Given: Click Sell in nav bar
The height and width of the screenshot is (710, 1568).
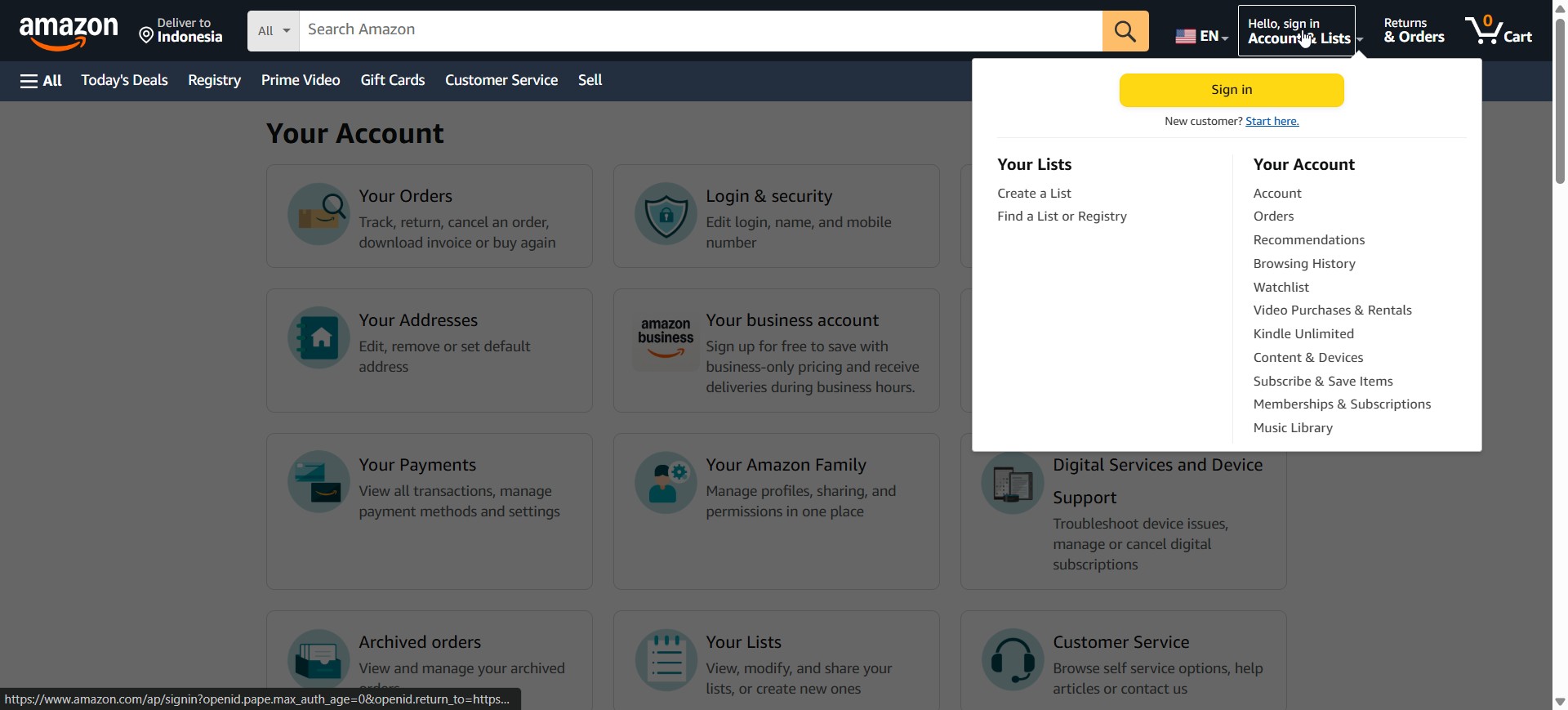Looking at the screenshot, I should [590, 80].
